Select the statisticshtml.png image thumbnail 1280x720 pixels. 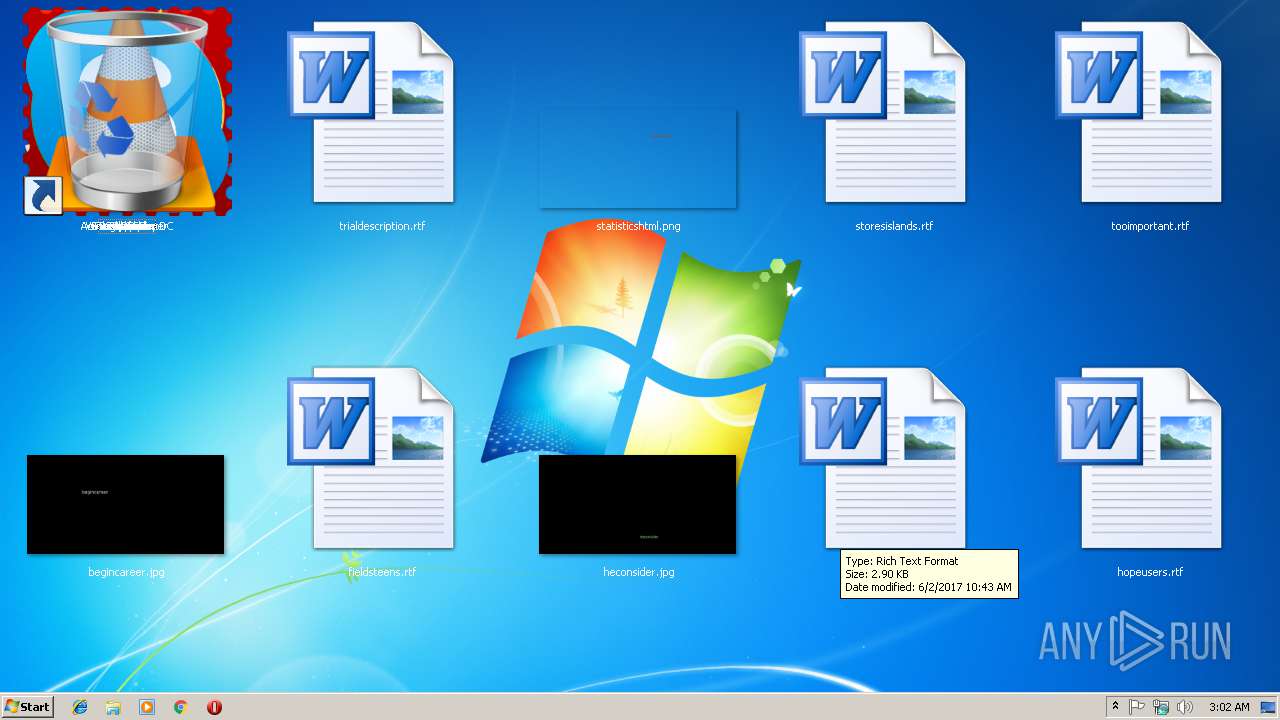tap(638, 159)
